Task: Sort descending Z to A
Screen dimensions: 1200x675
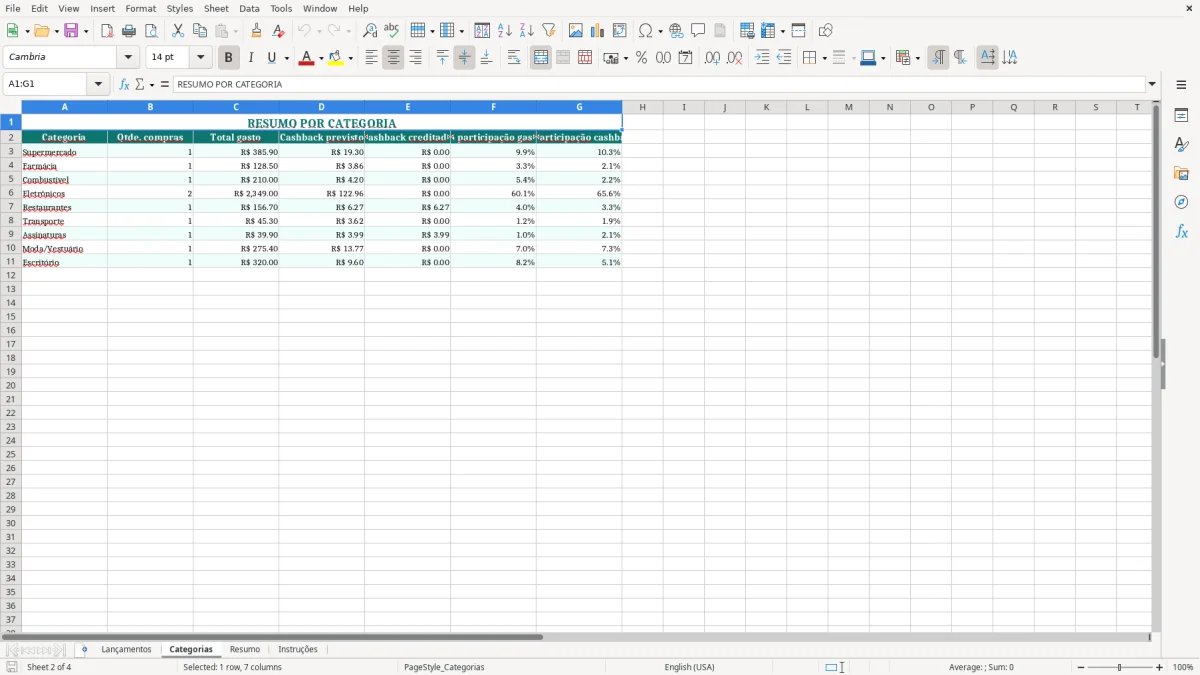Action: click(527, 31)
